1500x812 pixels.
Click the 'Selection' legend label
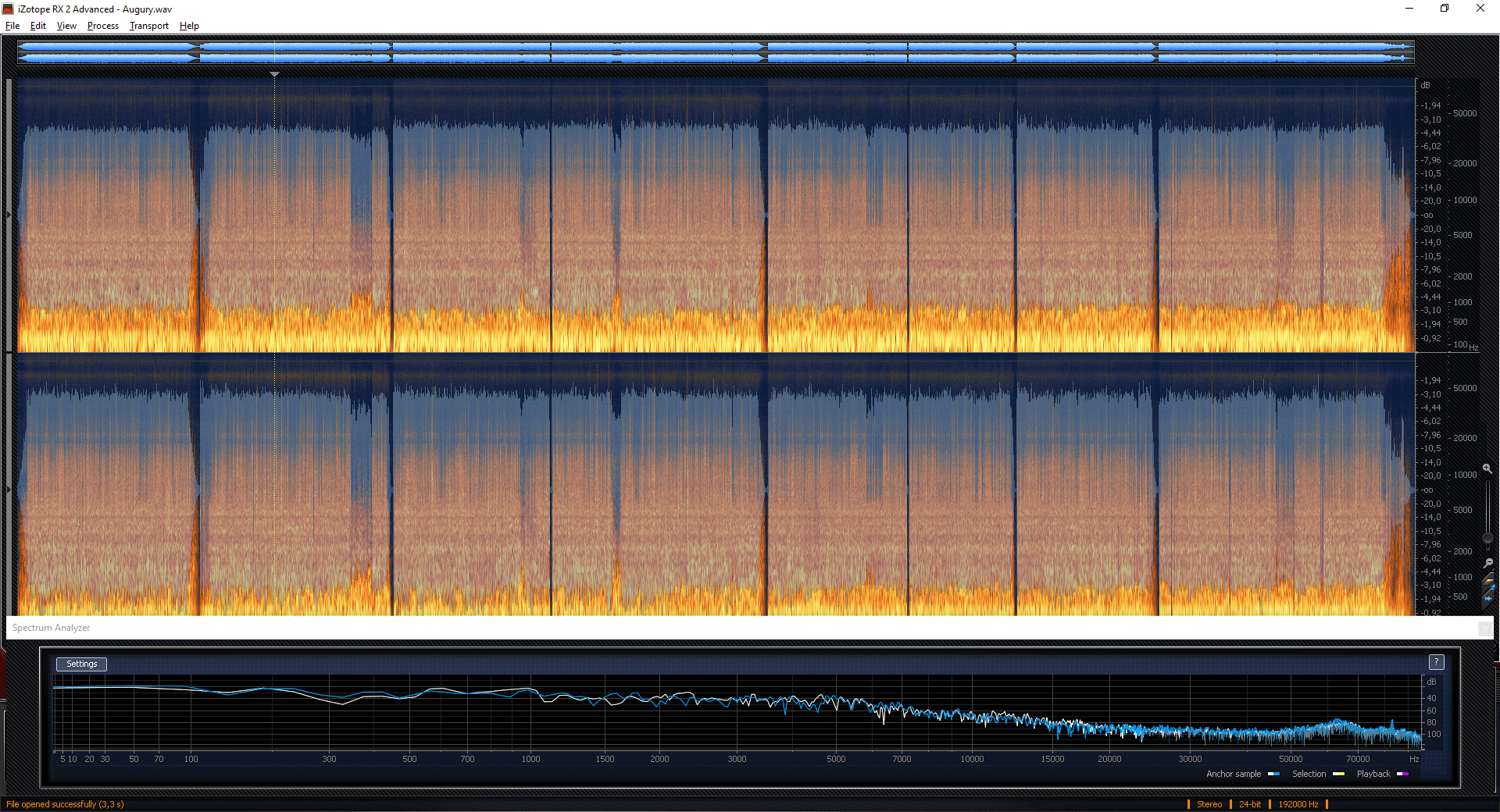1309,774
